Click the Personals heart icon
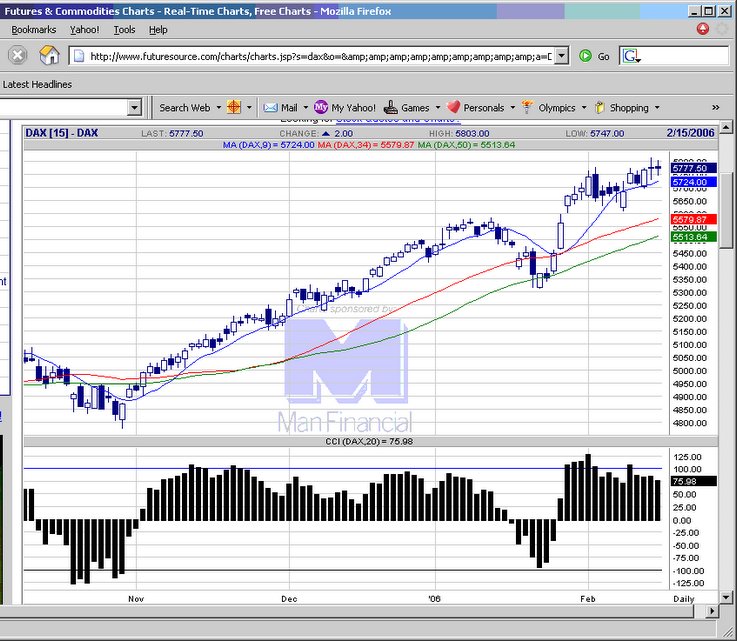This screenshot has width=737, height=641. [x=453, y=108]
